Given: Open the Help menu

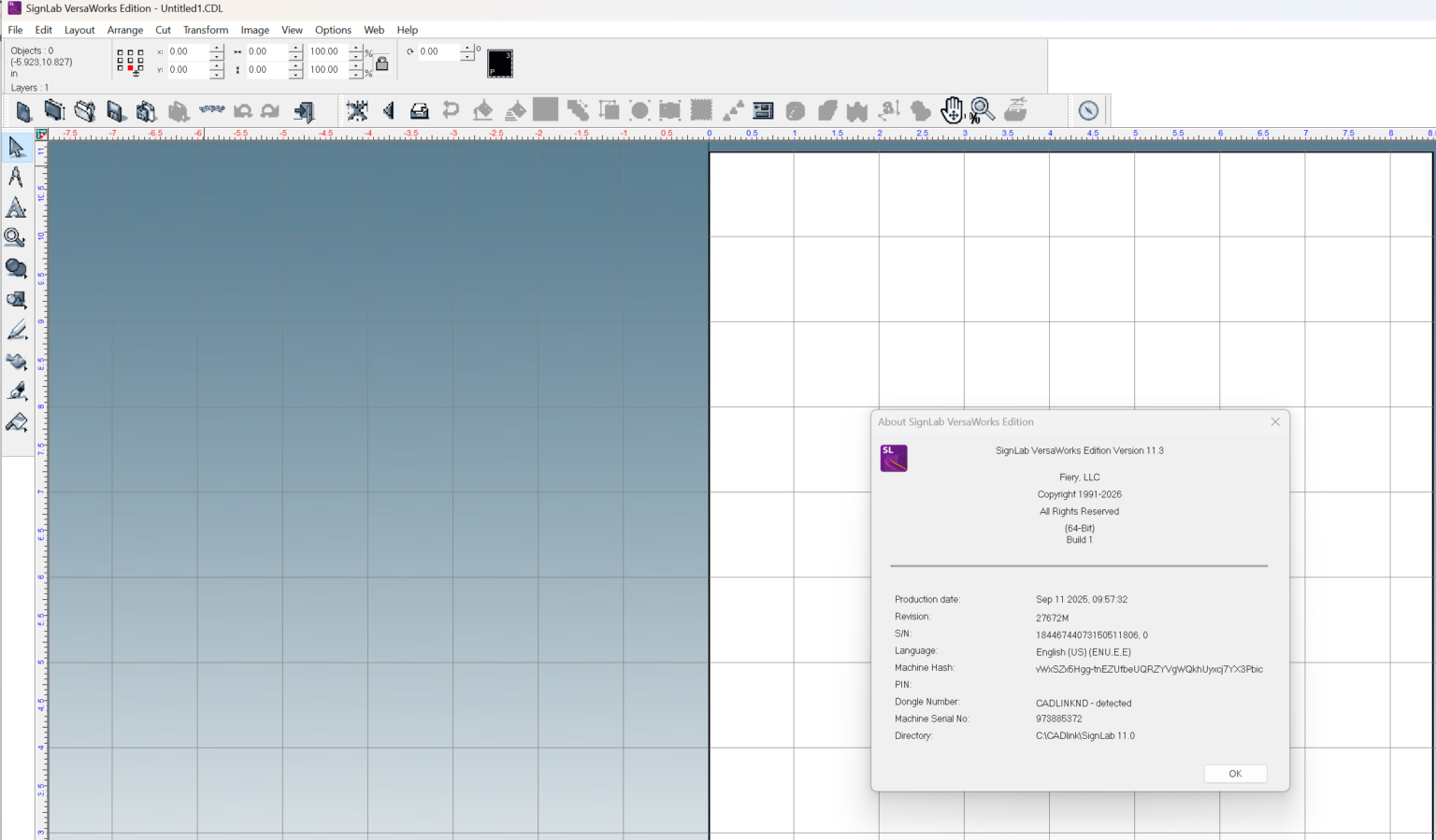Looking at the screenshot, I should pos(407,30).
